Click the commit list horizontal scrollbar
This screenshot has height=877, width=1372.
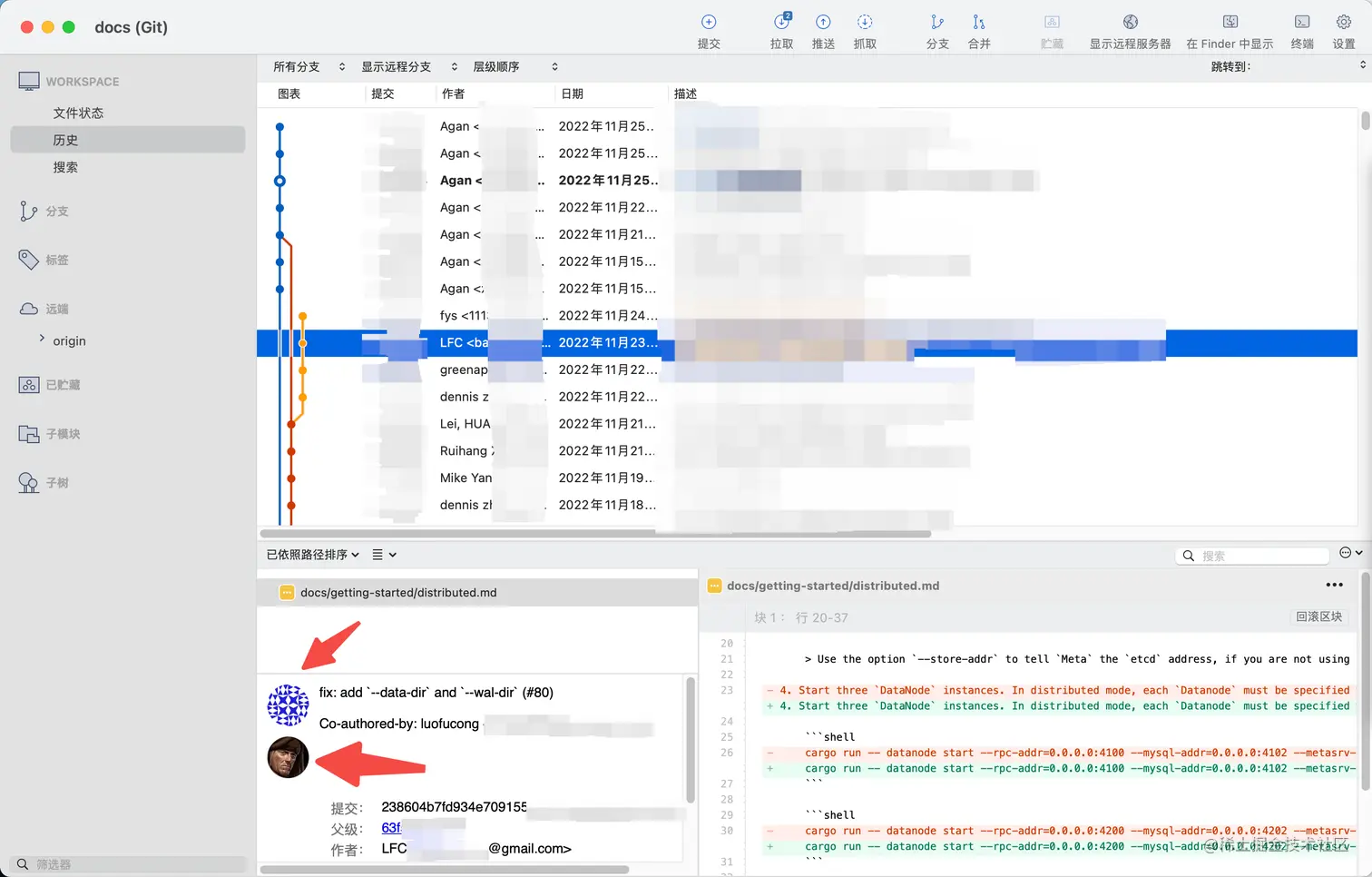pos(595,534)
